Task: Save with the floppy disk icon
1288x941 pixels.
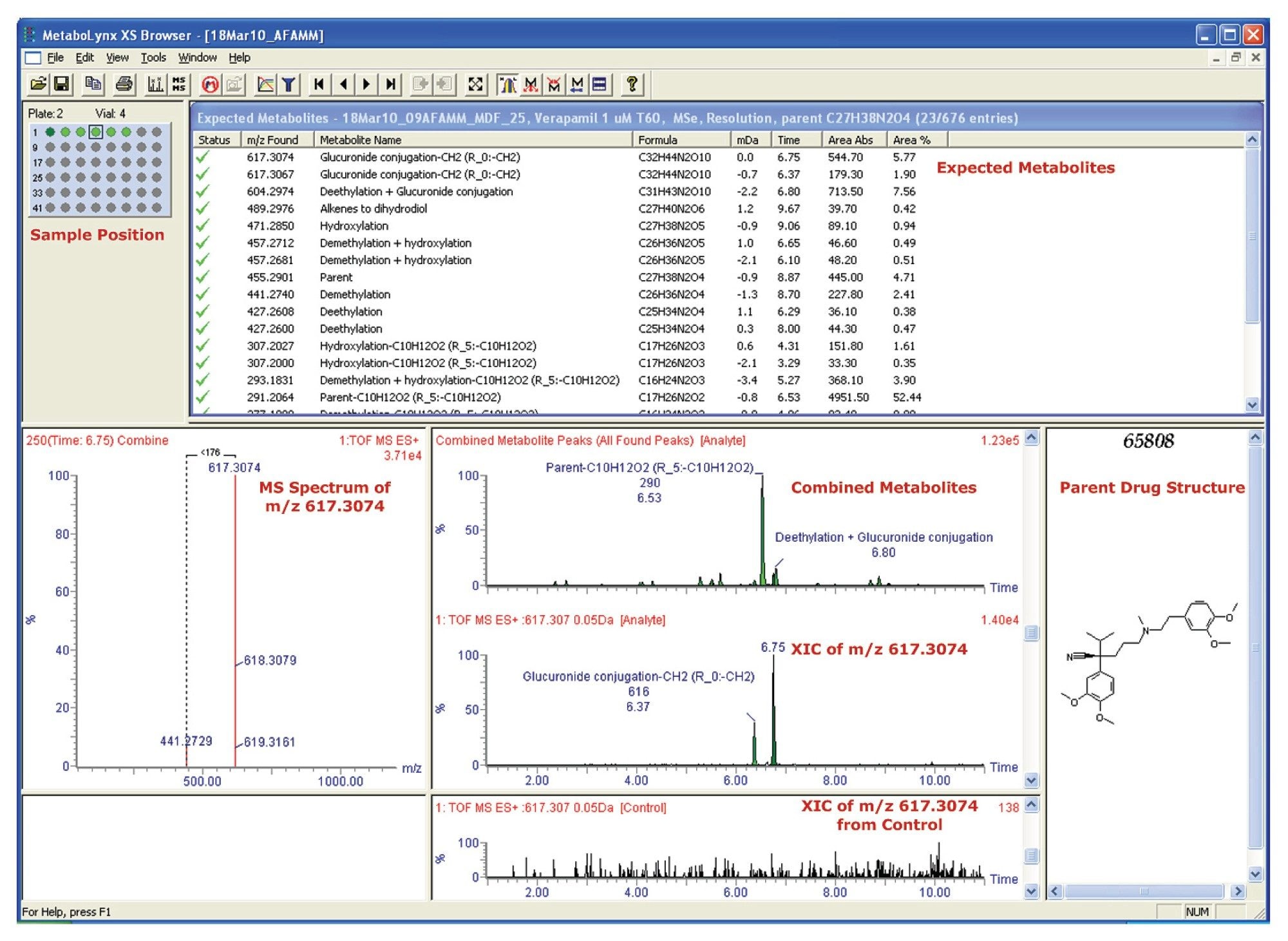Action: pos(61,84)
